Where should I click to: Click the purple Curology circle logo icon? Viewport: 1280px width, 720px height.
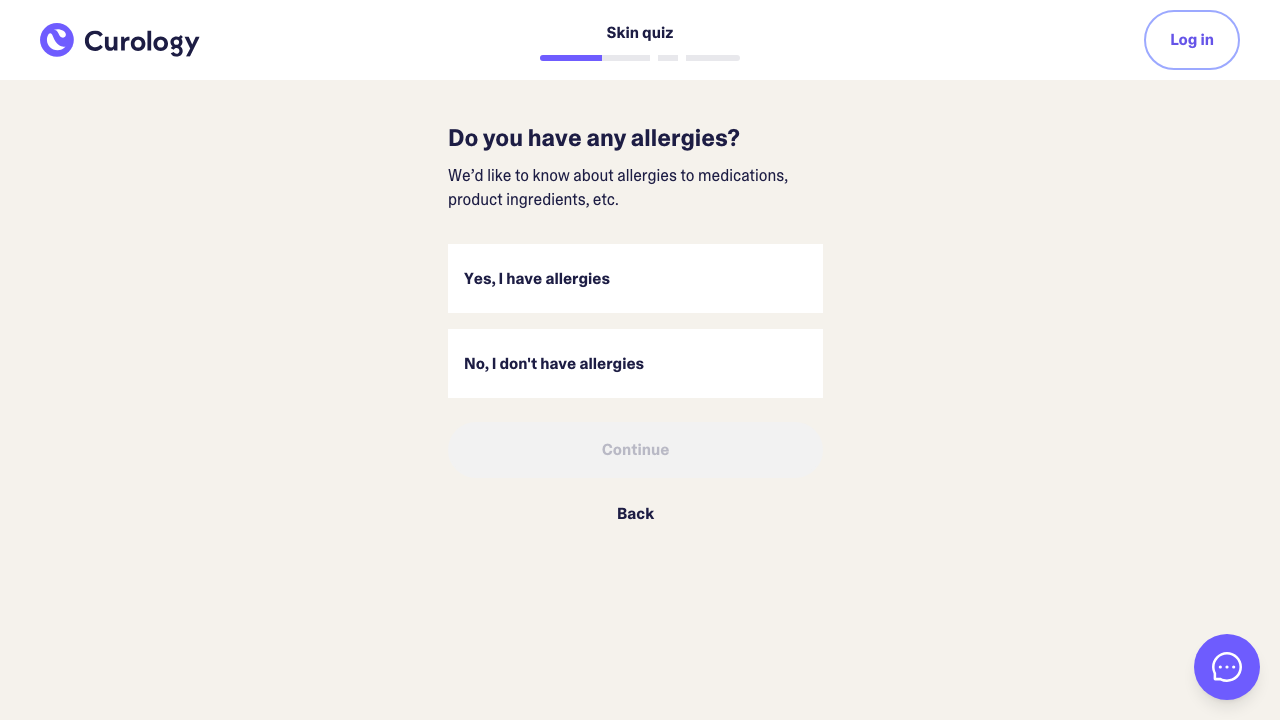coord(57,40)
